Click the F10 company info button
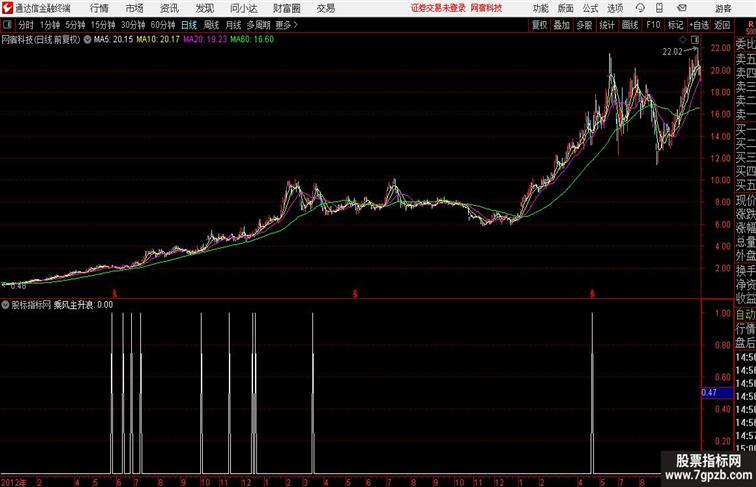This screenshot has width=756, height=487. click(653, 25)
